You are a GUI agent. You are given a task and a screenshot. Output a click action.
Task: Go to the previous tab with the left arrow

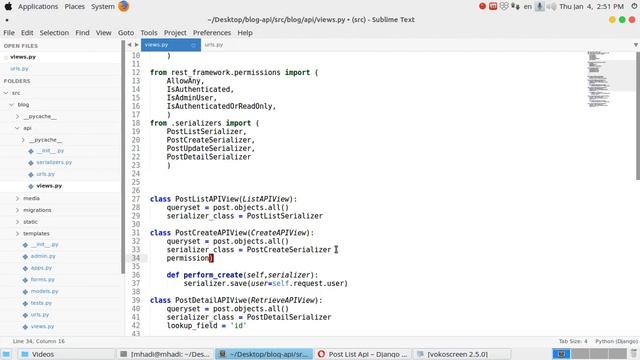pos(129,45)
